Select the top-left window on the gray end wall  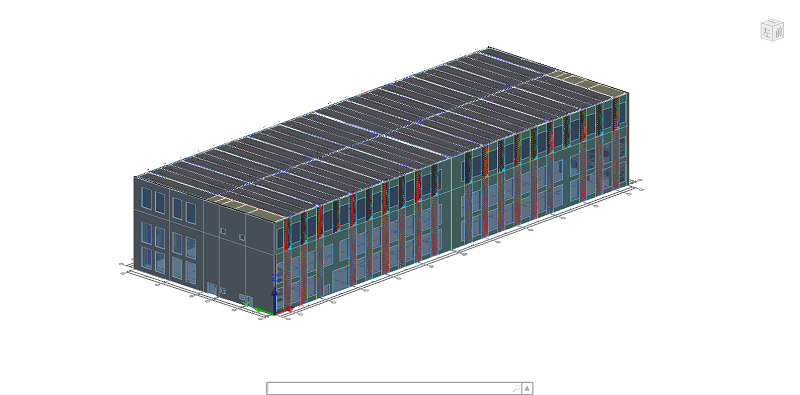[147, 198]
